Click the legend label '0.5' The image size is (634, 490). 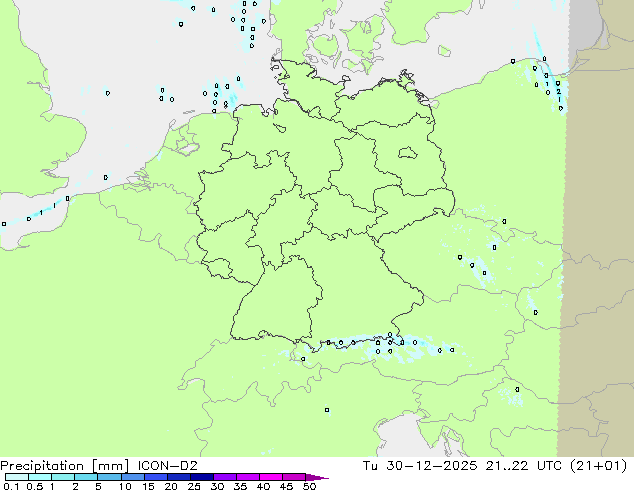point(34,486)
